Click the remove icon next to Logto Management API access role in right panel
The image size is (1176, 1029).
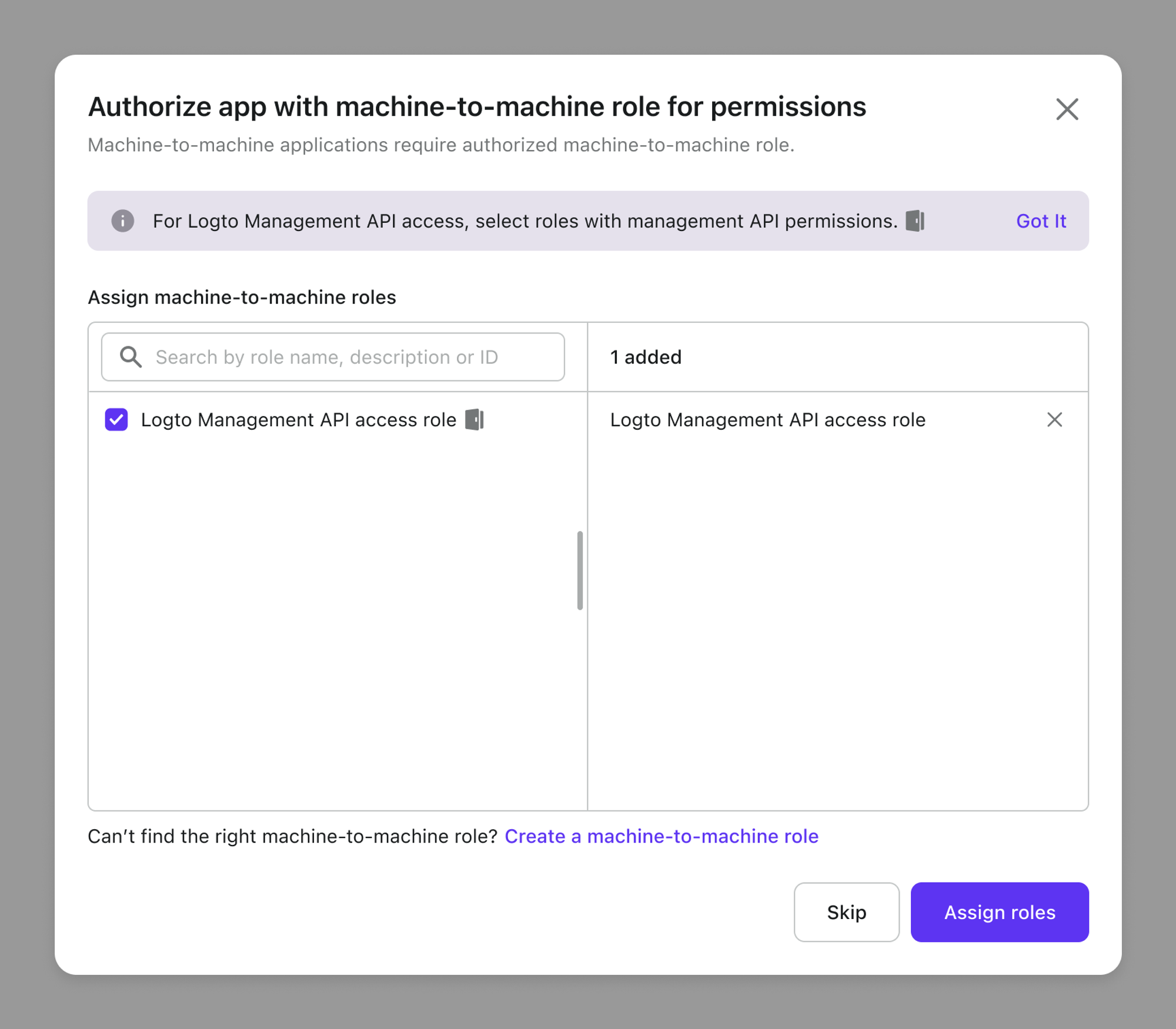point(1054,419)
